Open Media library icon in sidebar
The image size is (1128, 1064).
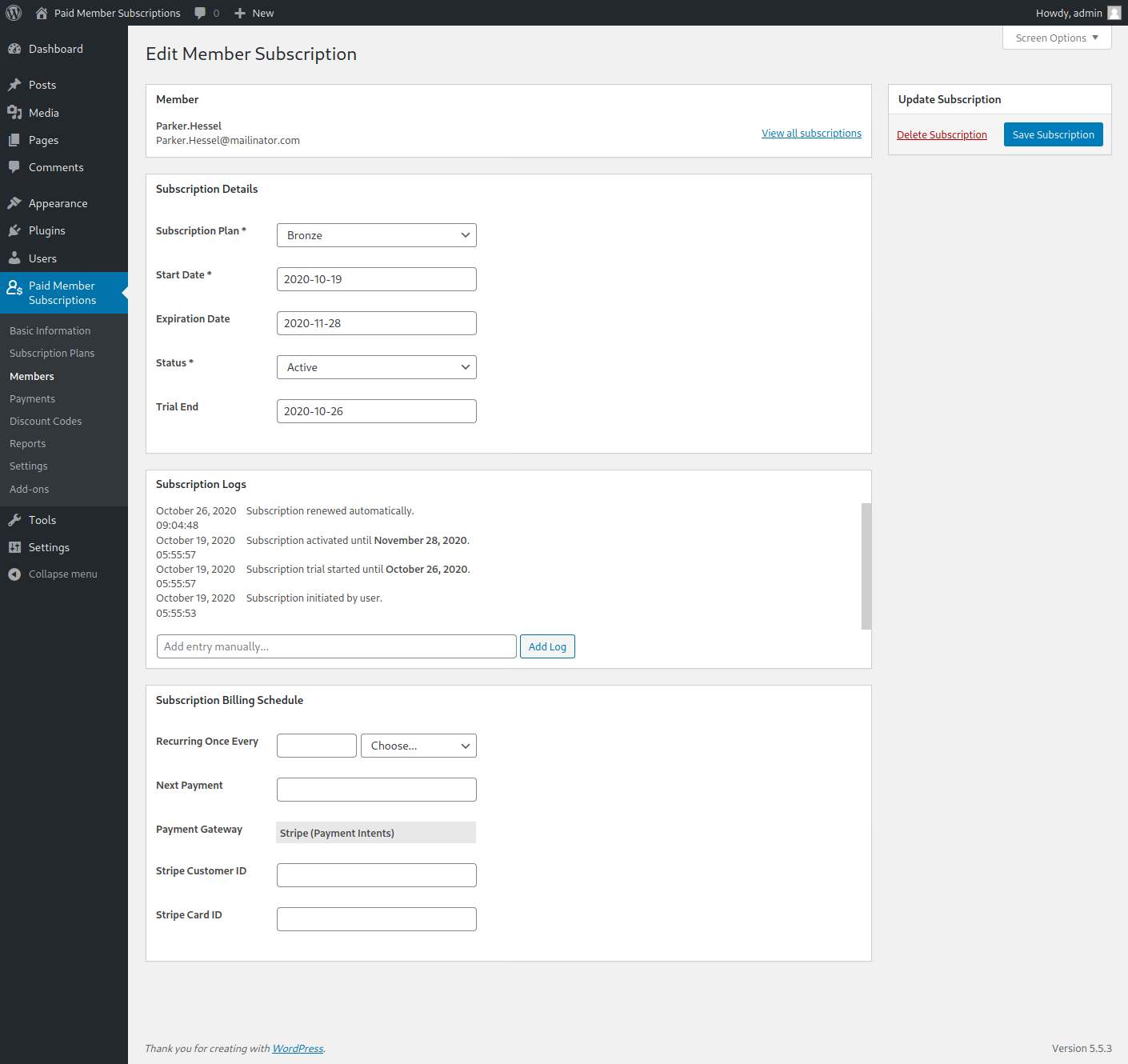point(14,113)
